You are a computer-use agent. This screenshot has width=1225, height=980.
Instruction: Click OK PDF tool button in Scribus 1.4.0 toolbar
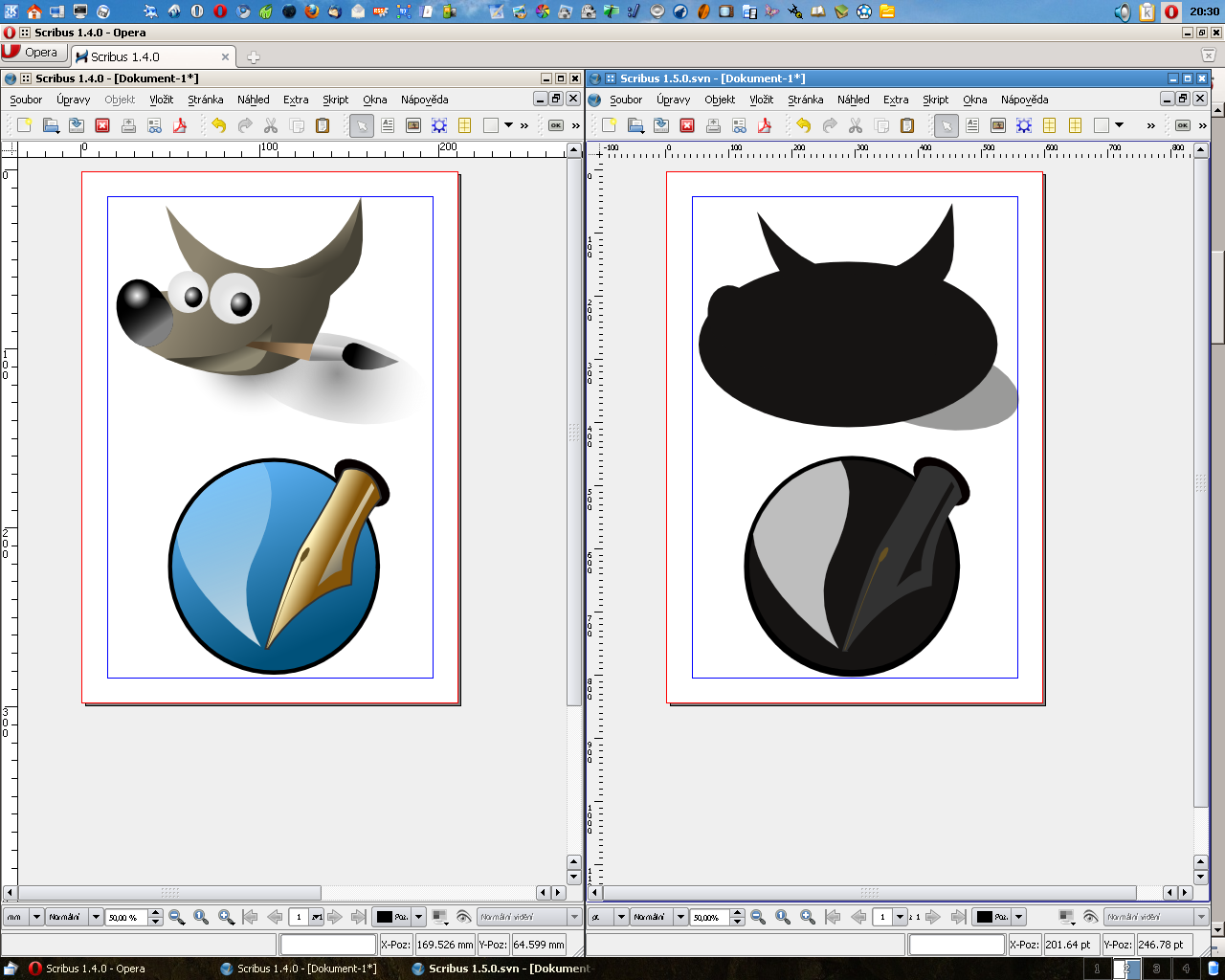555,125
